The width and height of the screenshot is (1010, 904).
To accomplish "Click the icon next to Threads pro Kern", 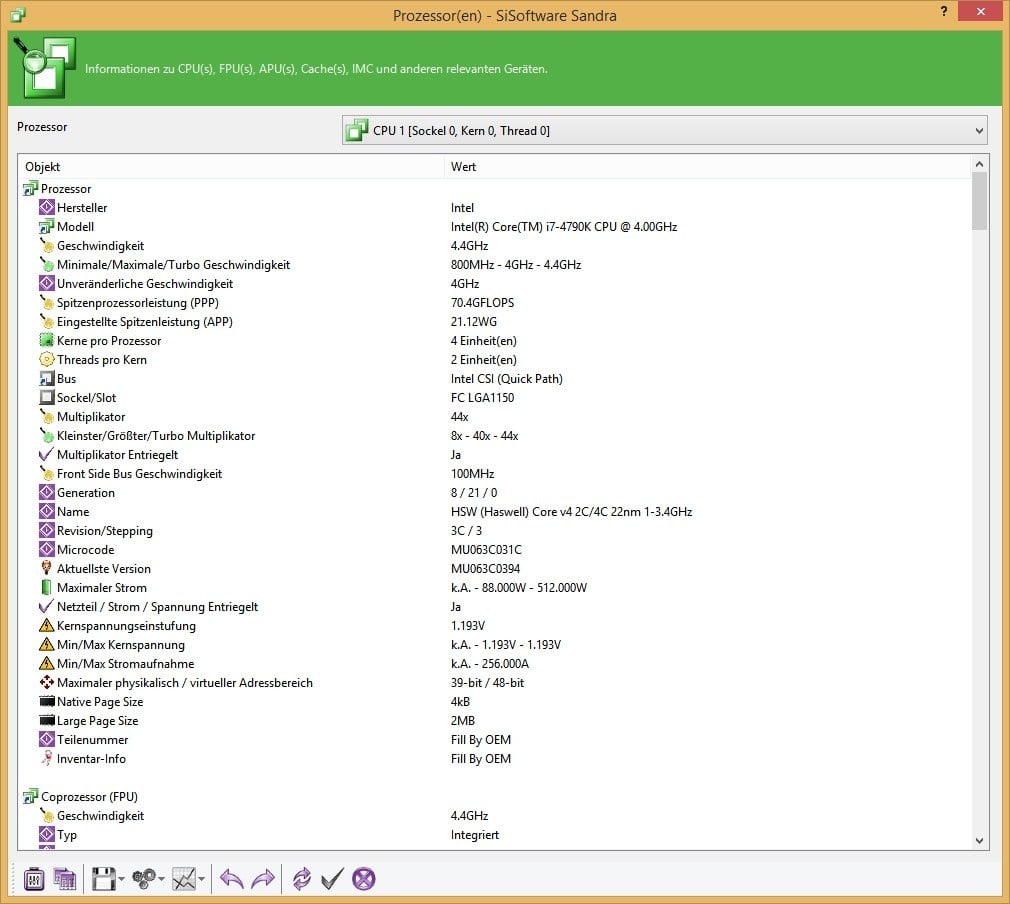I will click(x=46, y=360).
